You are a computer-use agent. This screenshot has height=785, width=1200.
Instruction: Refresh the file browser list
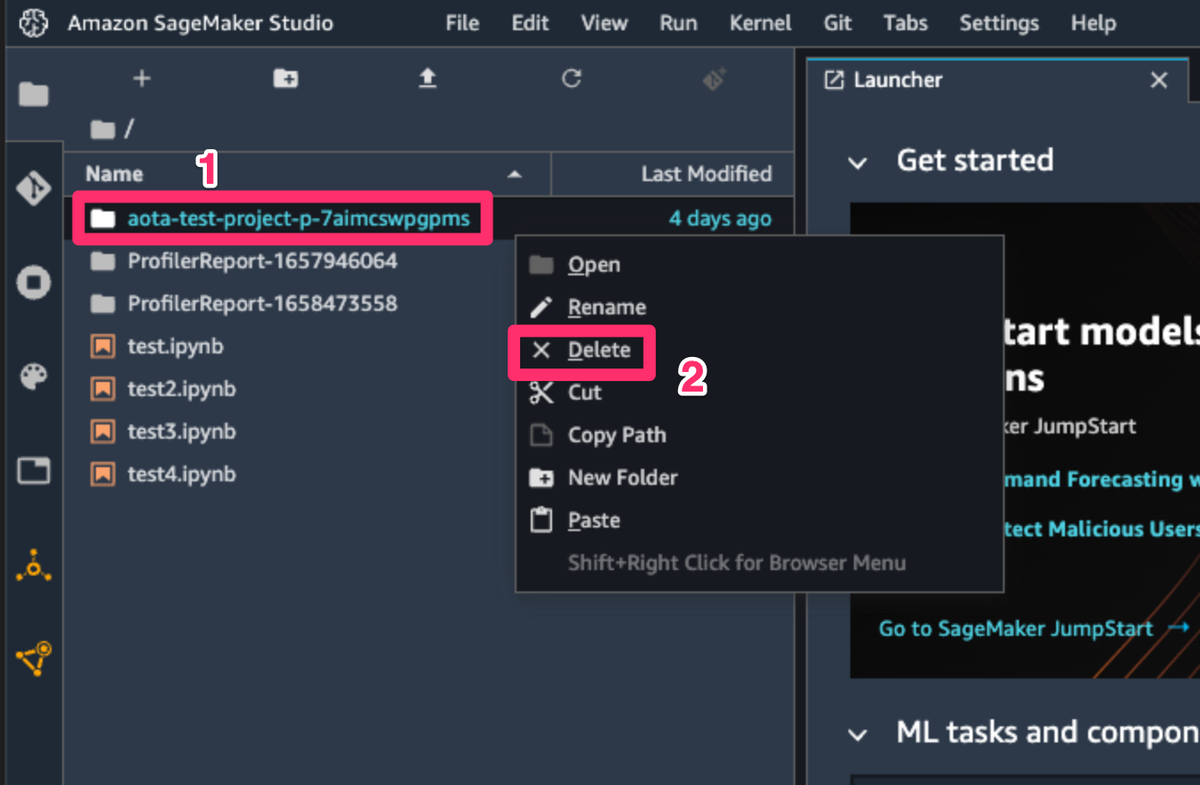pos(571,78)
